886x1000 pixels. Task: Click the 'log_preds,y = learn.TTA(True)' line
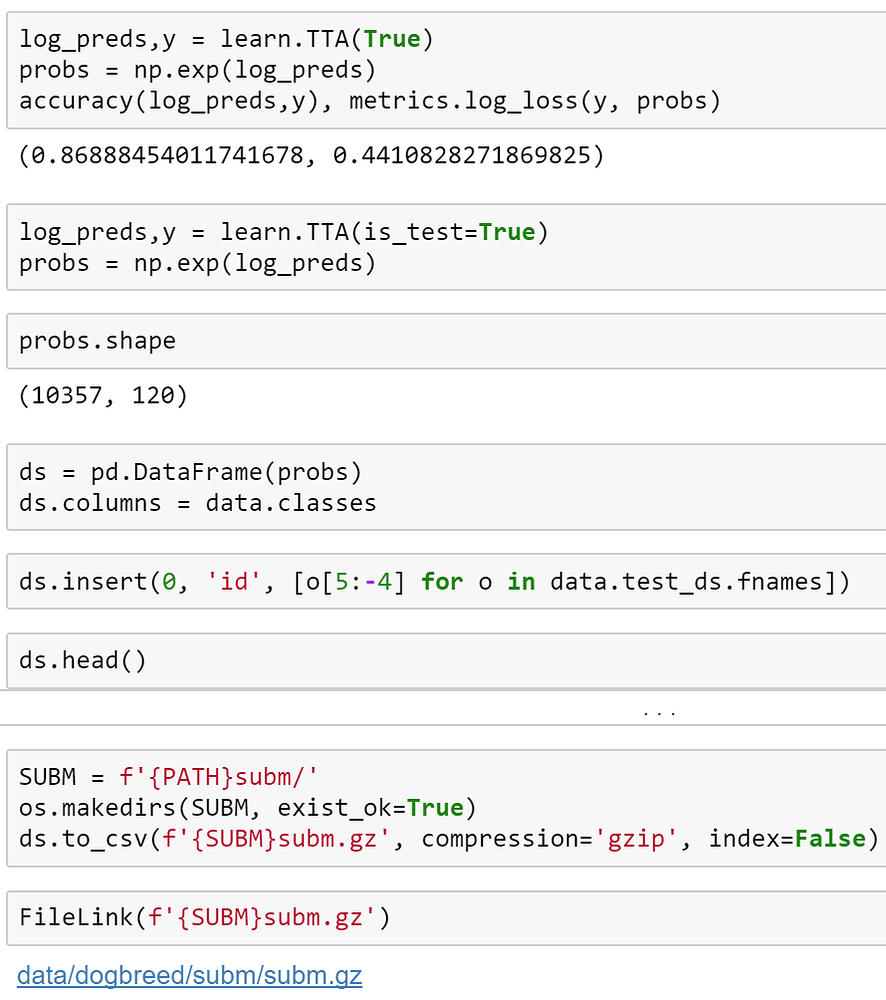coord(226,40)
